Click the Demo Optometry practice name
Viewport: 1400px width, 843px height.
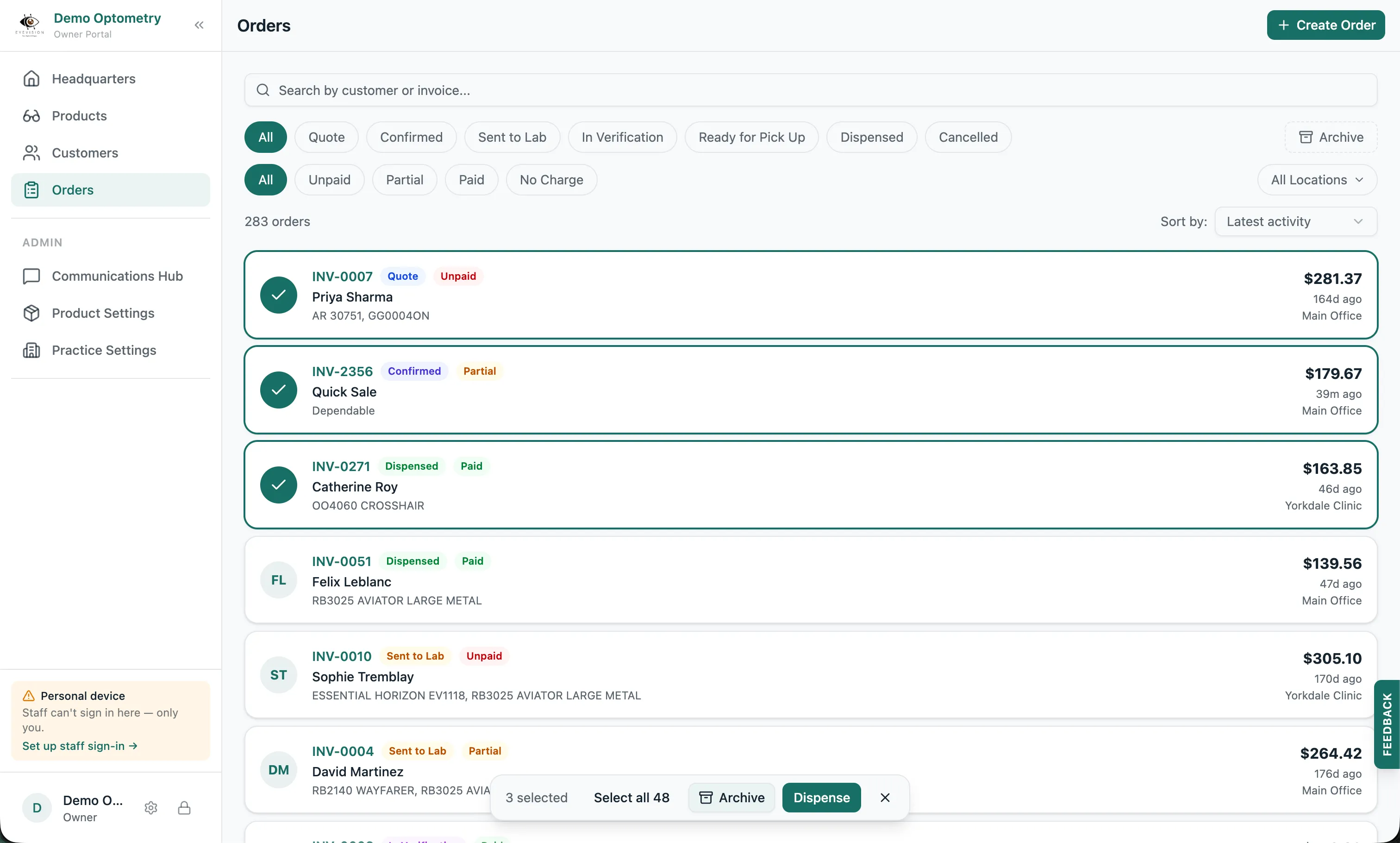[107, 18]
